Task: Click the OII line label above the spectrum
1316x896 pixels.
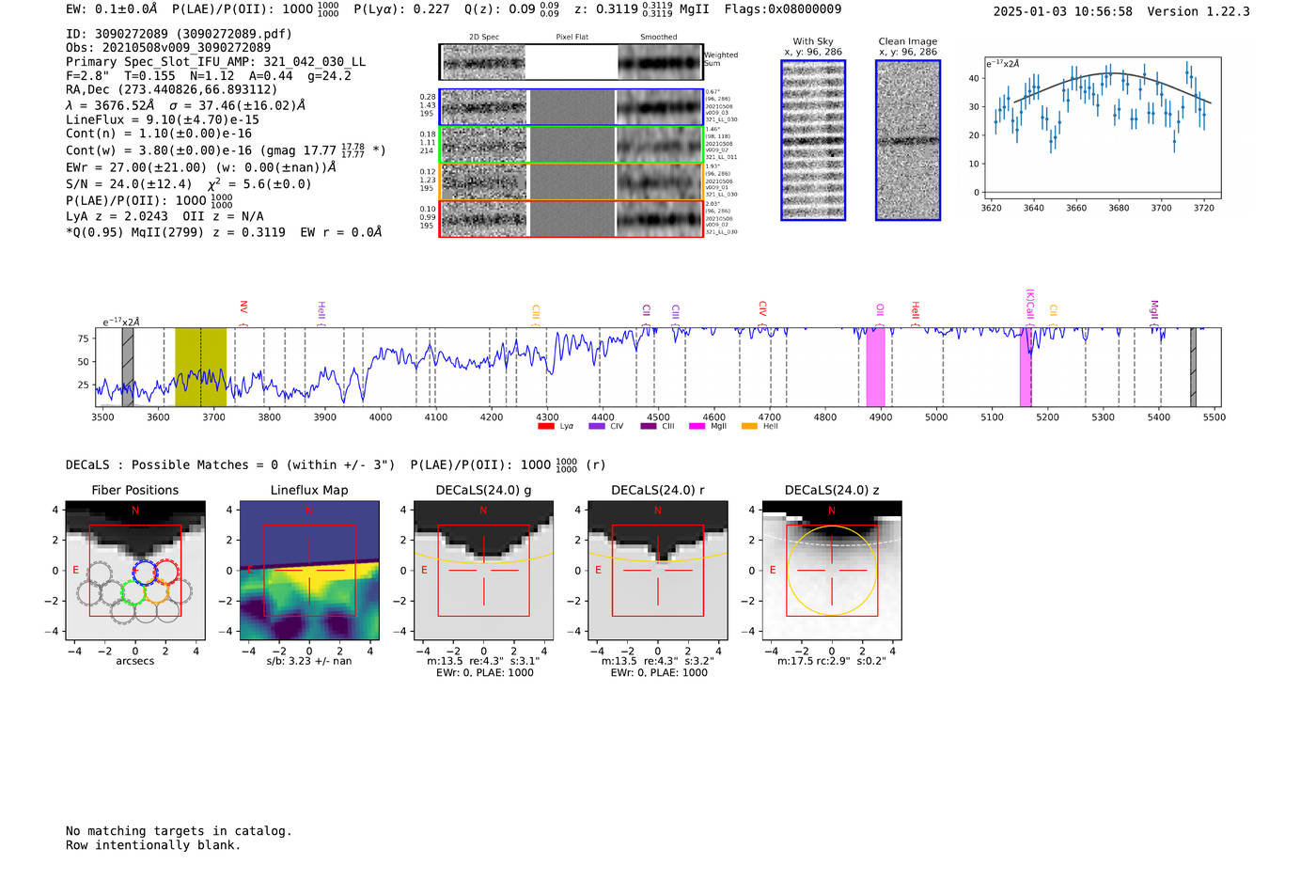Action: coord(880,309)
